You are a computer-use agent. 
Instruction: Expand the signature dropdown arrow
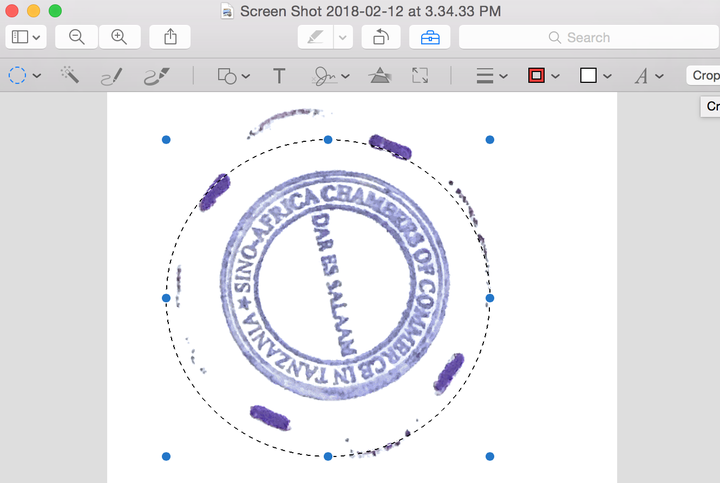(346, 76)
